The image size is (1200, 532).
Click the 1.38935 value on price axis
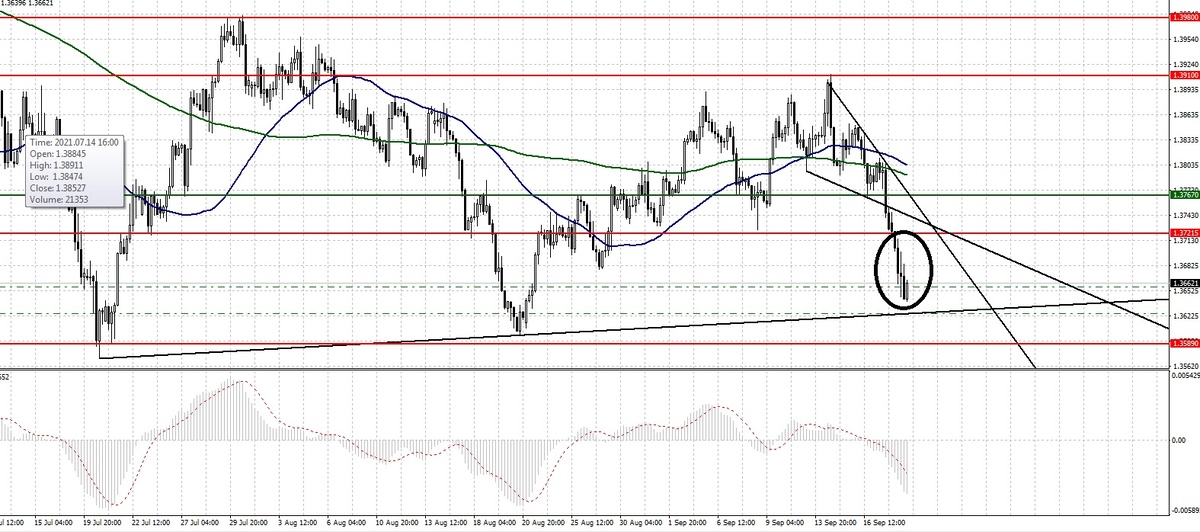1184,89
